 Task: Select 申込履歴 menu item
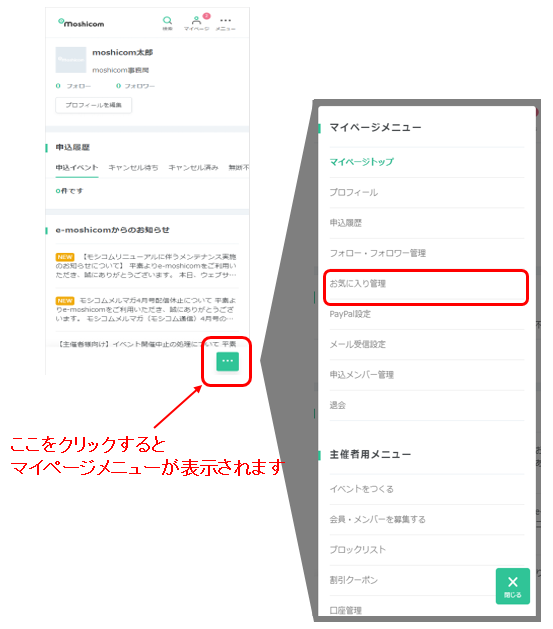(x=427, y=223)
